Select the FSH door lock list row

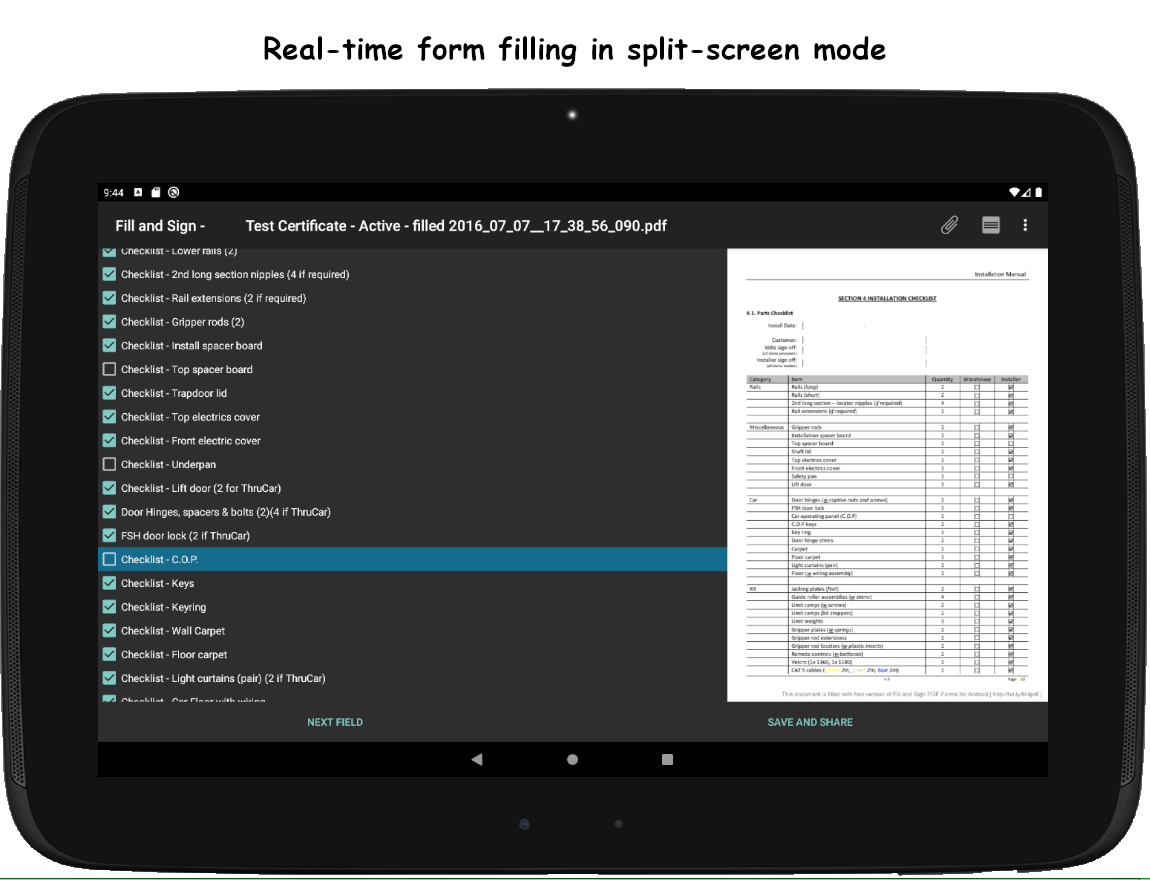coord(400,536)
